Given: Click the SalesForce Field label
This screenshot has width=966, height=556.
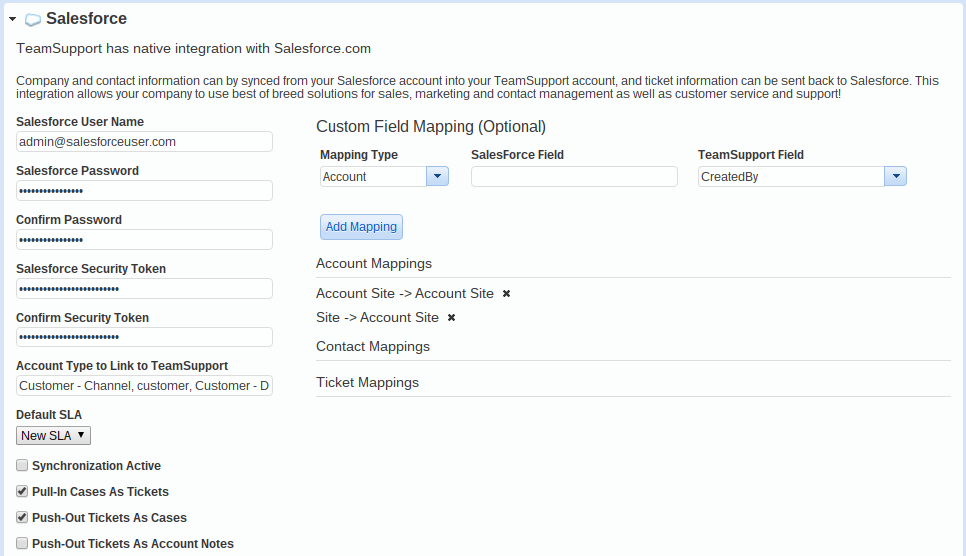Looking at the screenshot, I should point(517,155).
